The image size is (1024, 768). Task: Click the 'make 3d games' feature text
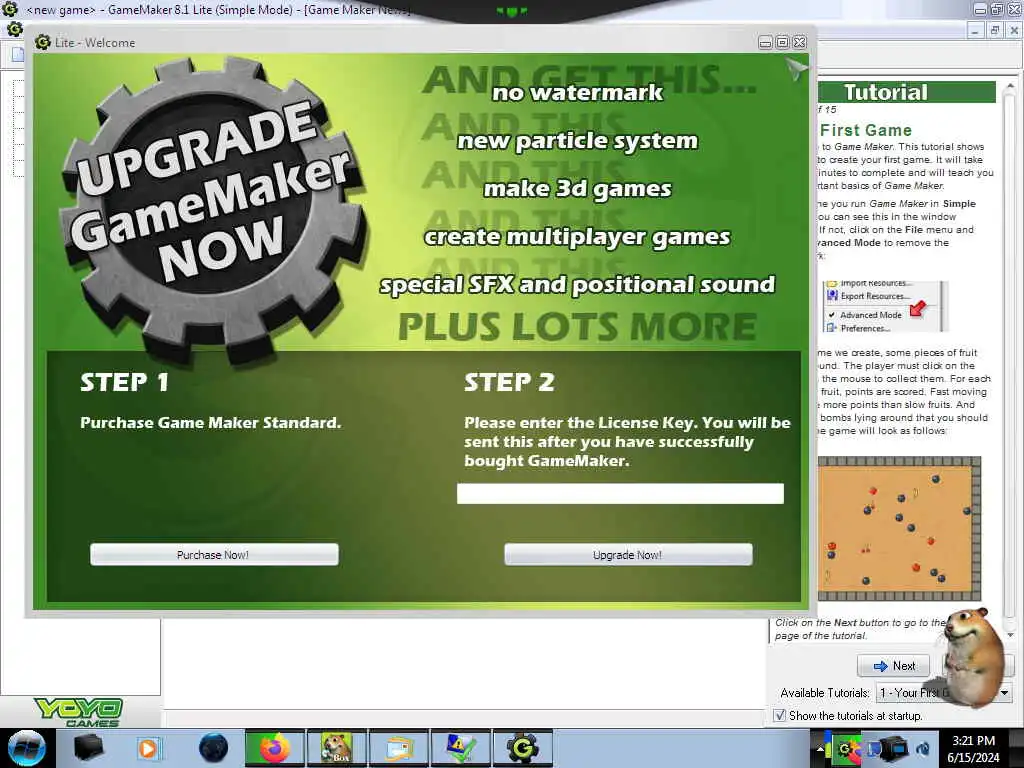577,189
